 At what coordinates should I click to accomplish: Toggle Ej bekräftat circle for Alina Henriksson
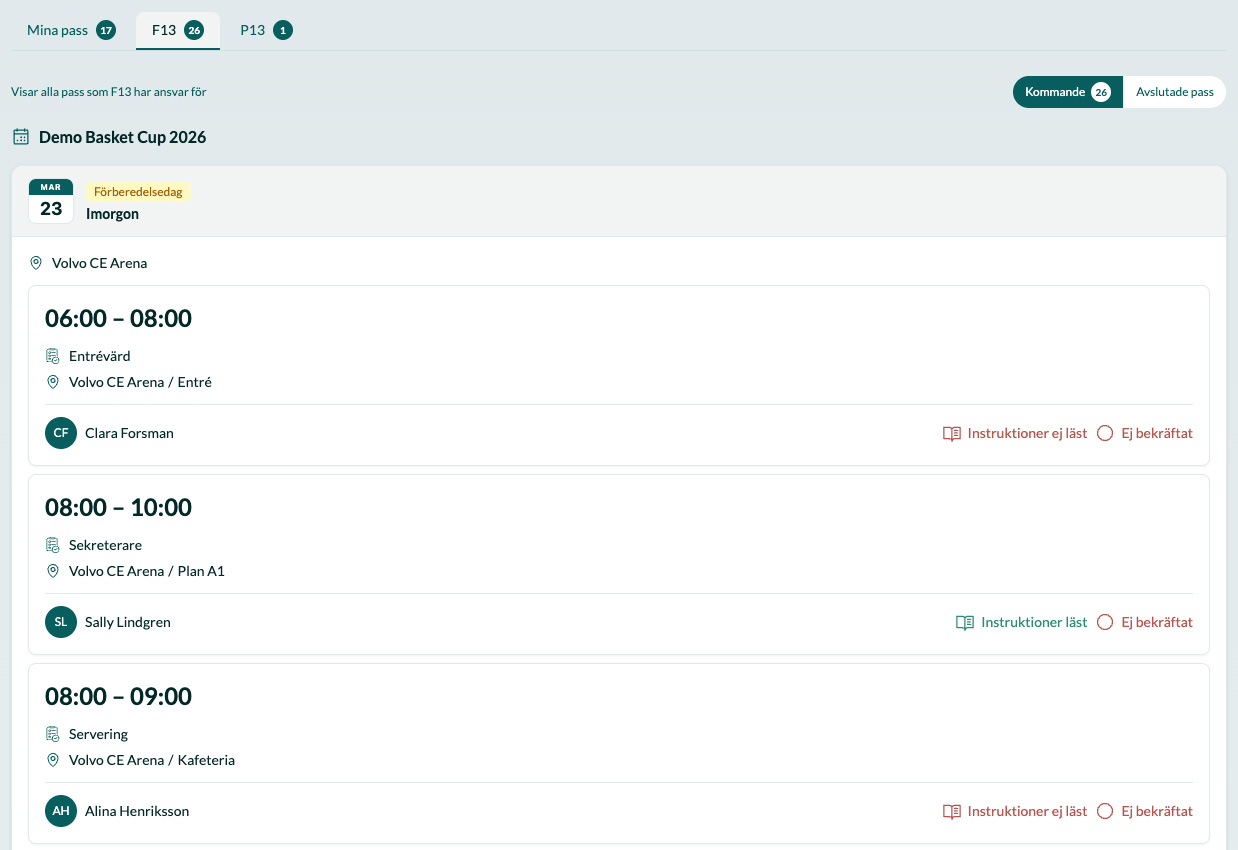click(1105, 811)
